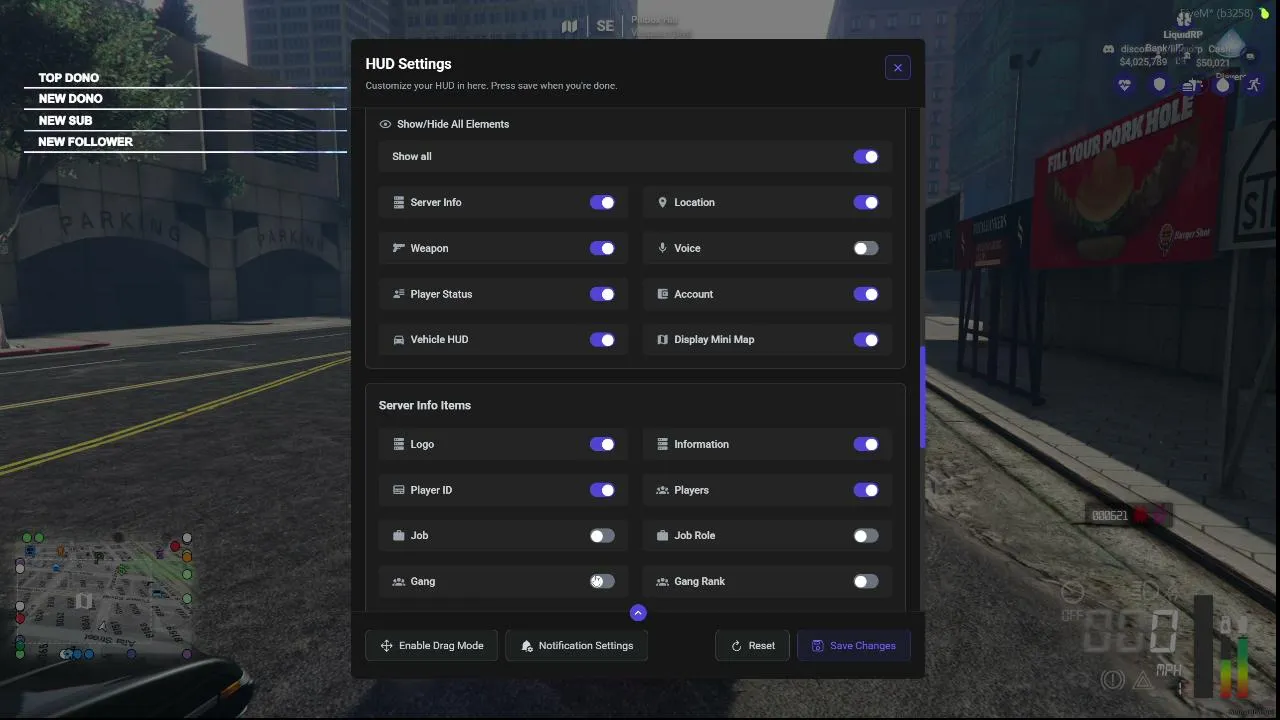Click the hazard warning triangle on speedometer
This screenshot has width=1280, height=720.
(x=1142, y=680)
